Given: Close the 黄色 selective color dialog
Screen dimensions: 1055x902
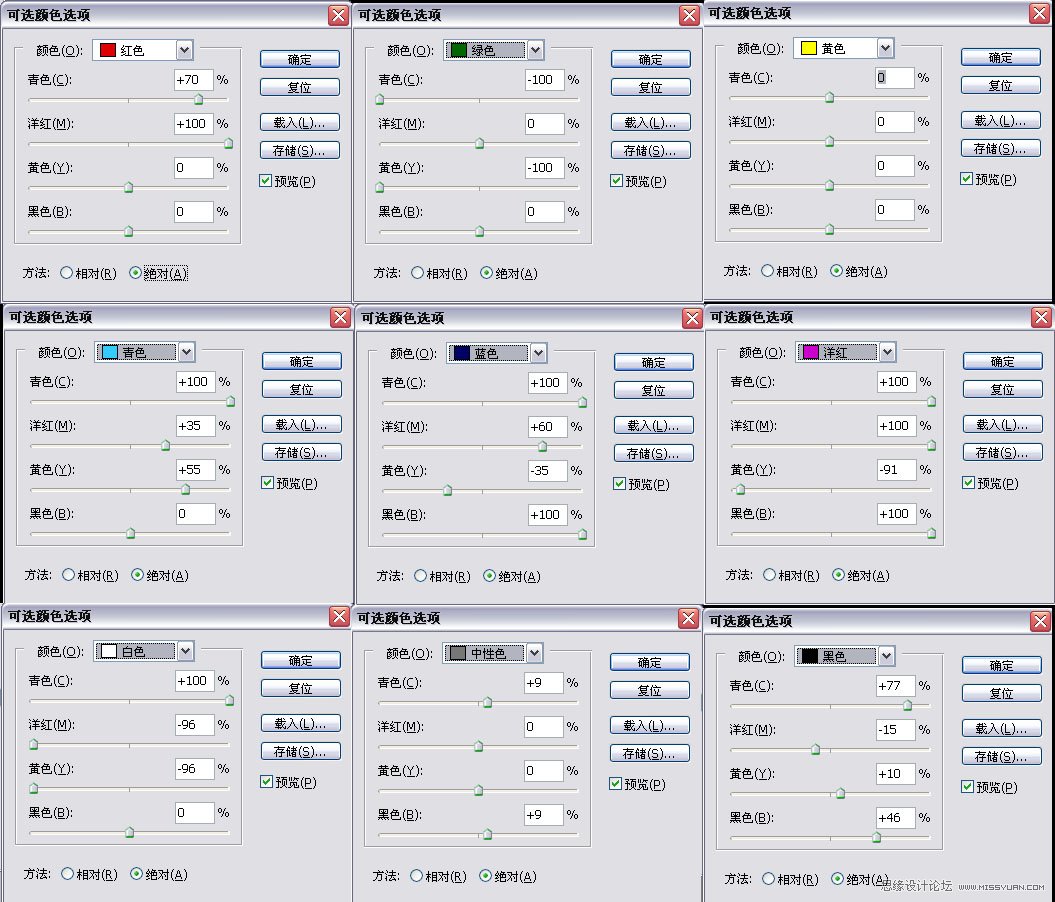Looking at the screenshot, I should [1040, 13].
